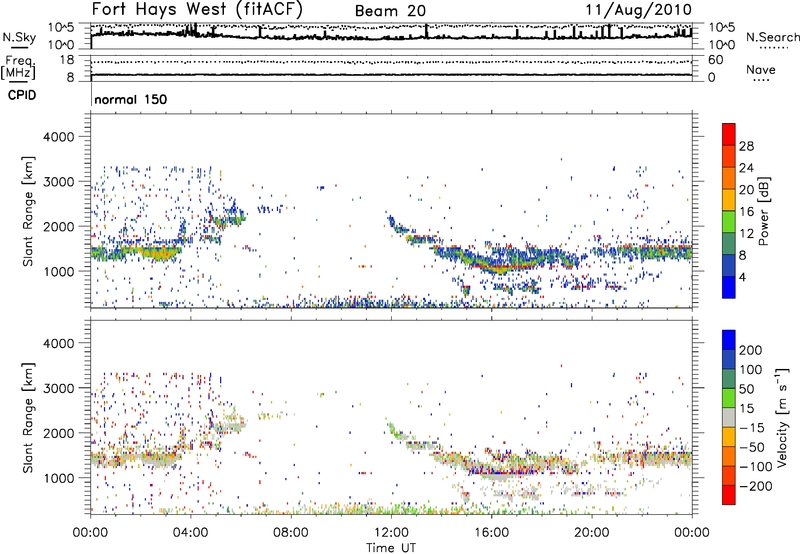Image resolution: width=800 pixels, height=554 pixels.
Task: Click yellow -15 to -50 Velocity bar segment
Action: click(x=729, y=437)
